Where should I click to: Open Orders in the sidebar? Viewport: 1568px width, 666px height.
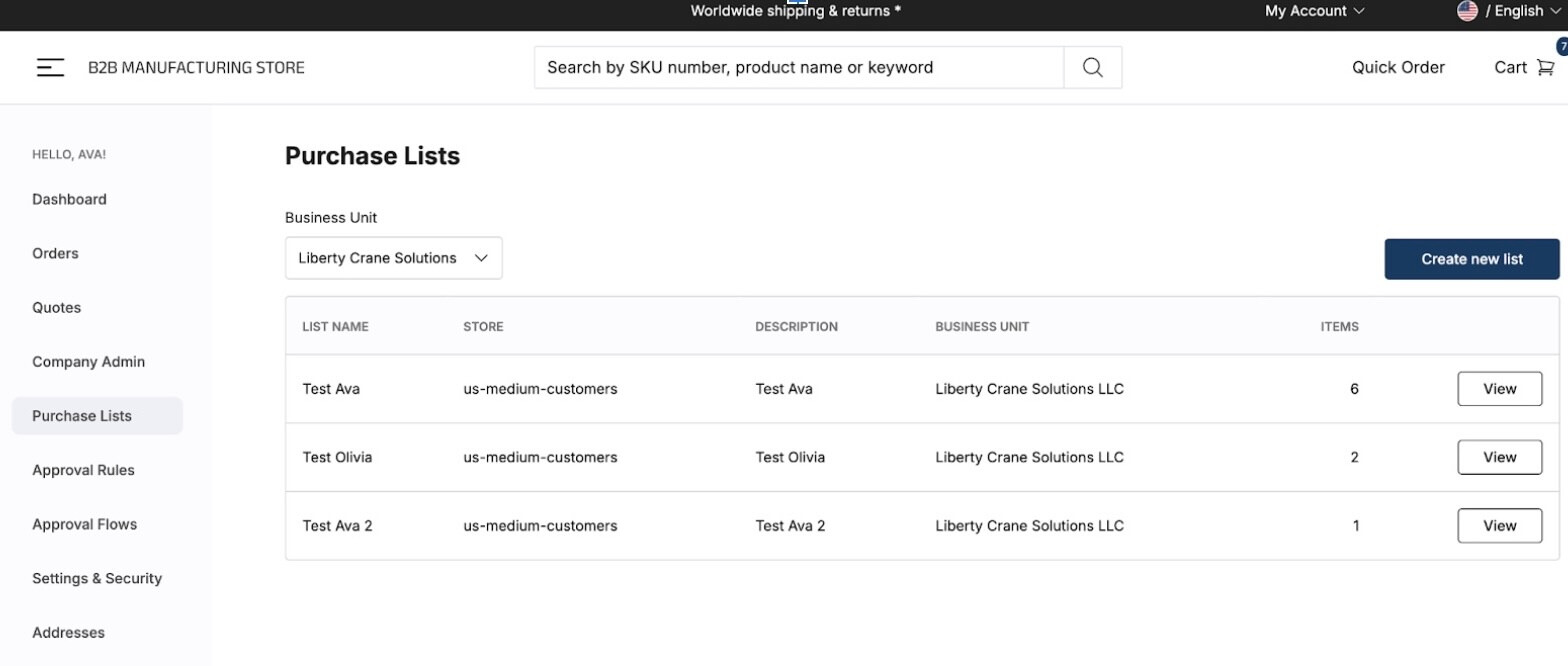55,253
